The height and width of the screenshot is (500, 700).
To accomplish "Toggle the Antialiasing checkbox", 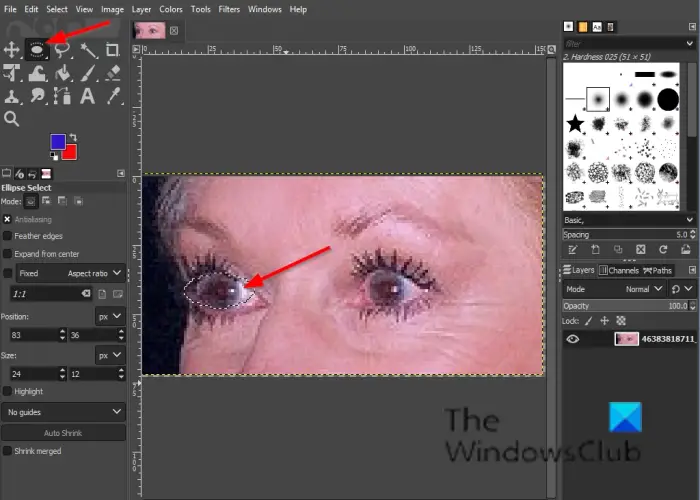I will (7, 219).
